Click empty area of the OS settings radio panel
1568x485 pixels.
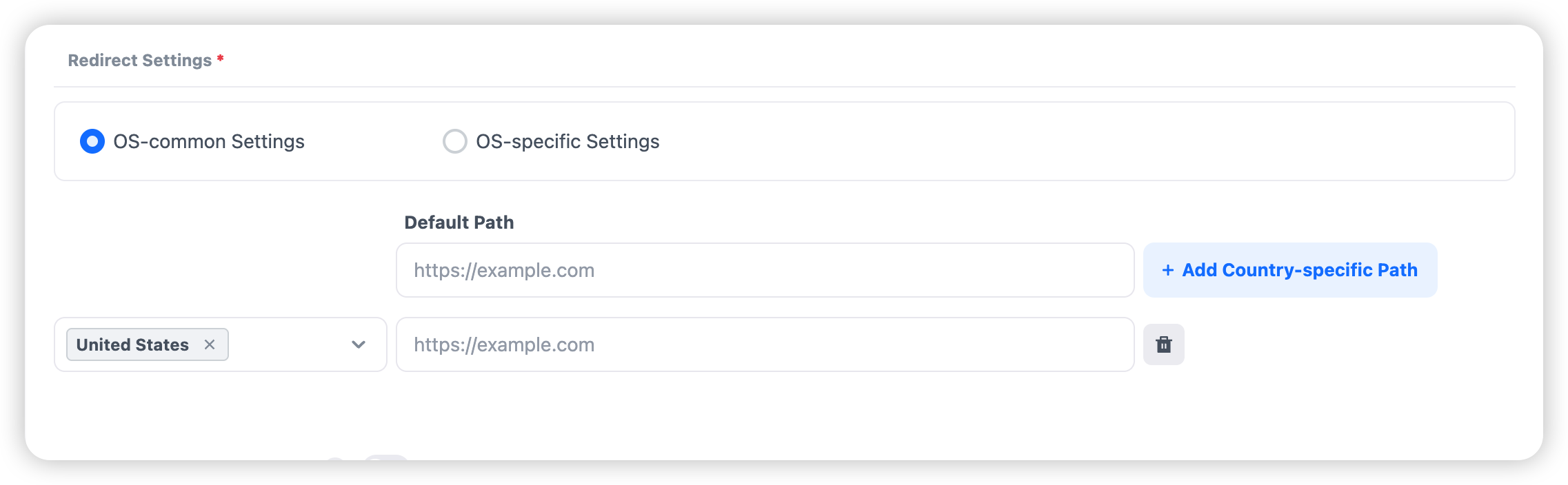click(1034, 141)
